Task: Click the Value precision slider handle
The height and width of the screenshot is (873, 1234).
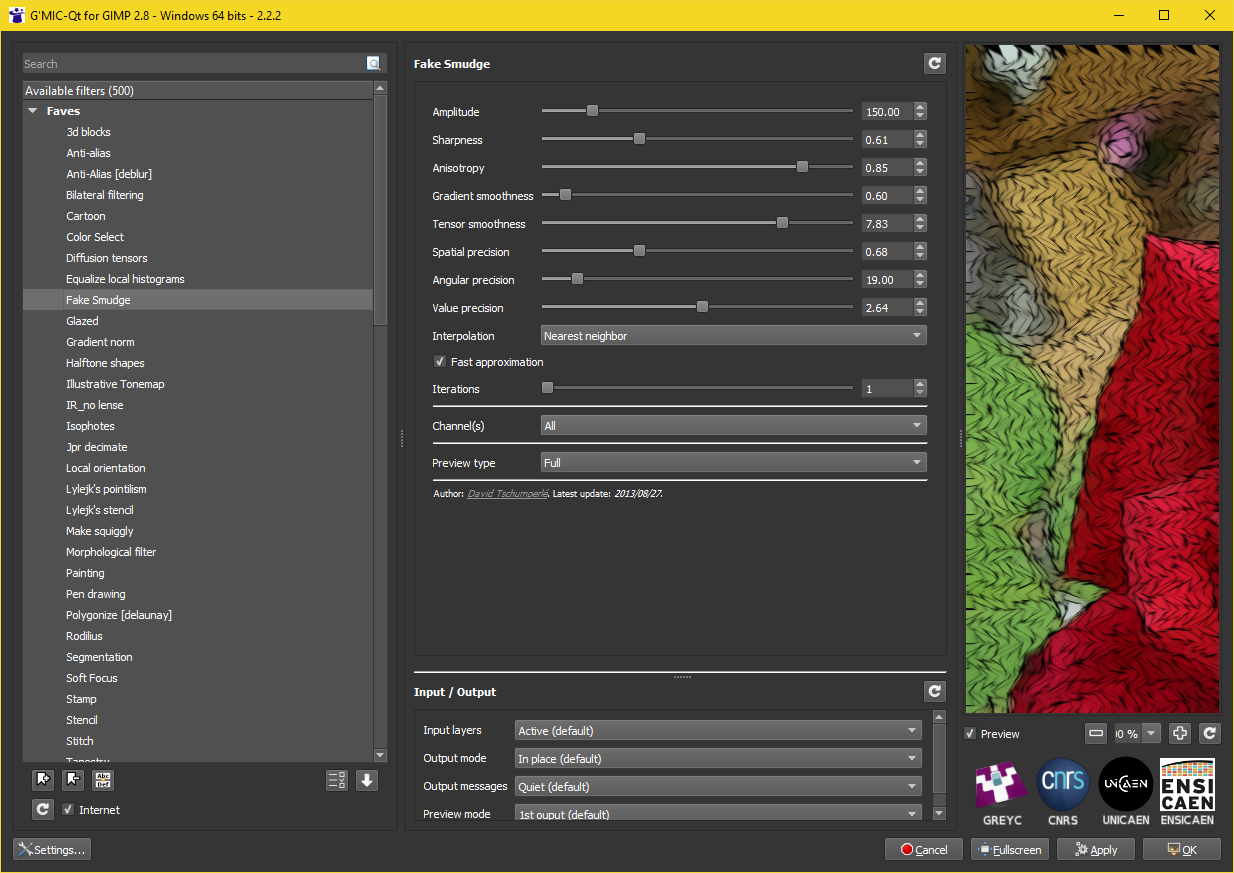Action: (x=702, y=307)
